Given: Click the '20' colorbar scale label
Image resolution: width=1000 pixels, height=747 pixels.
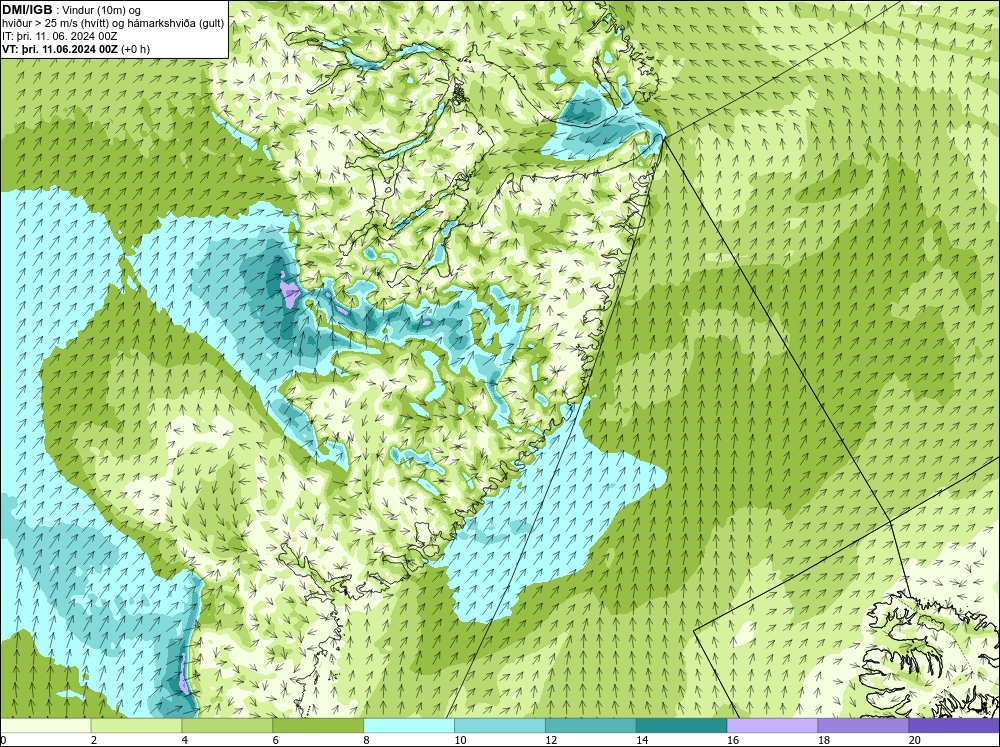Looking at the screenshot, I should point(915,740).
